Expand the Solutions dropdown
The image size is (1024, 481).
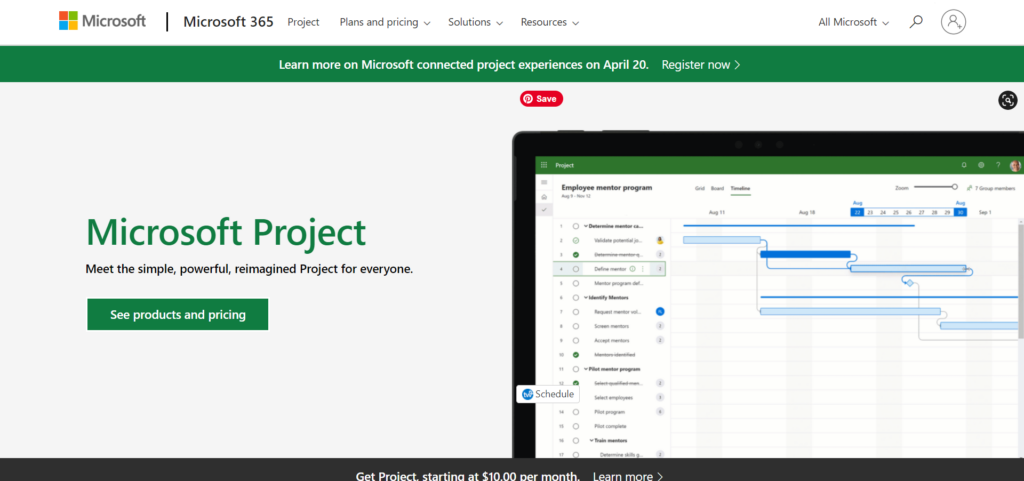tap(475, 22)
